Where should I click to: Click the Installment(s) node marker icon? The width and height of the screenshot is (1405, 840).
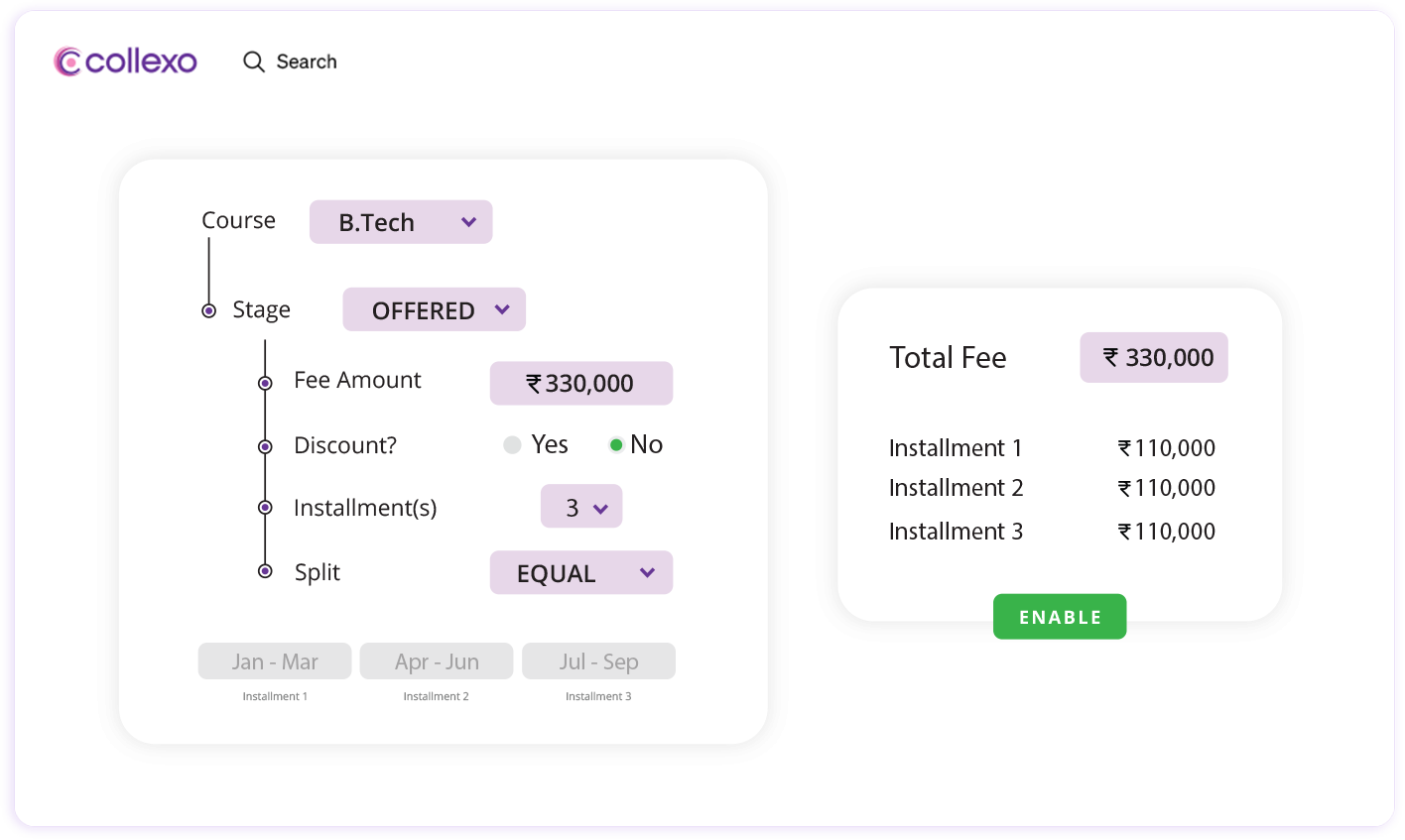coord(265,507)
